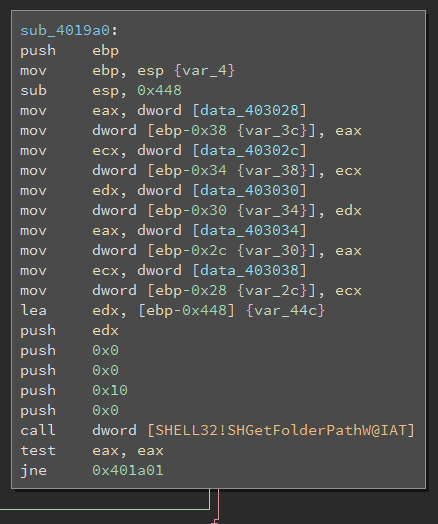438x524 pixels.
Task: Click the var_2c variable label
Action: point(272,291)
